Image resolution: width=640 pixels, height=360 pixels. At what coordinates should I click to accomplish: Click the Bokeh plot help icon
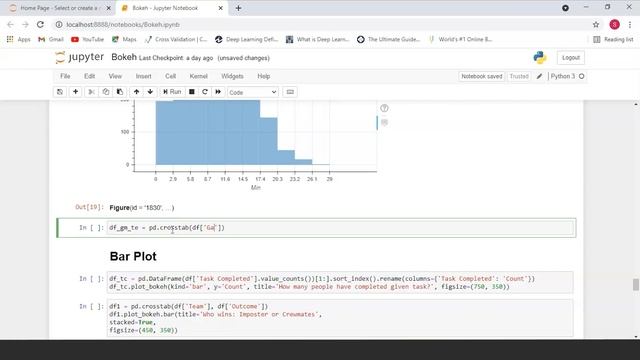tap(384, 108)
